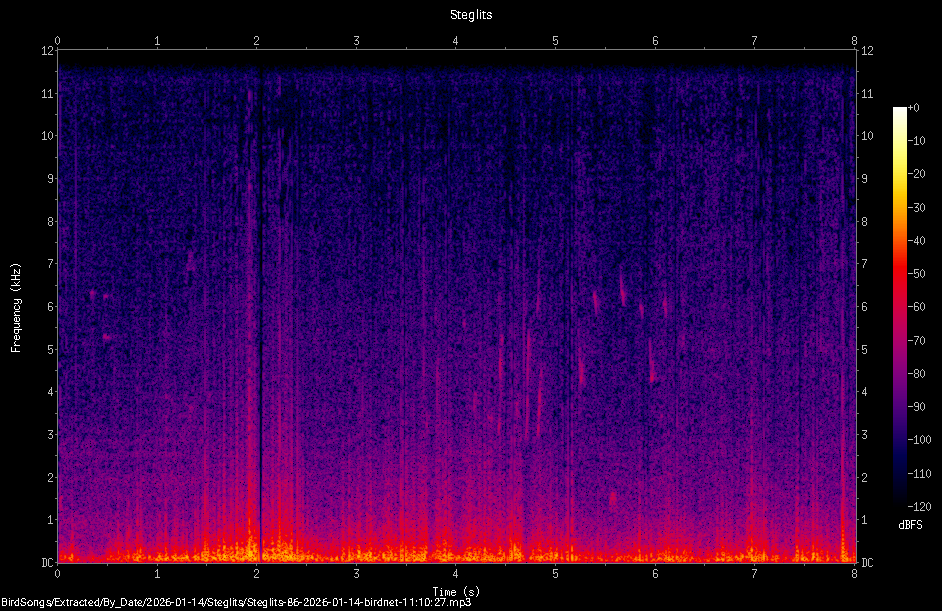The width and height of the screenshot is (942, 611).
Task: Click the 3 kHz label on right axis
Action: click(865, 434)
